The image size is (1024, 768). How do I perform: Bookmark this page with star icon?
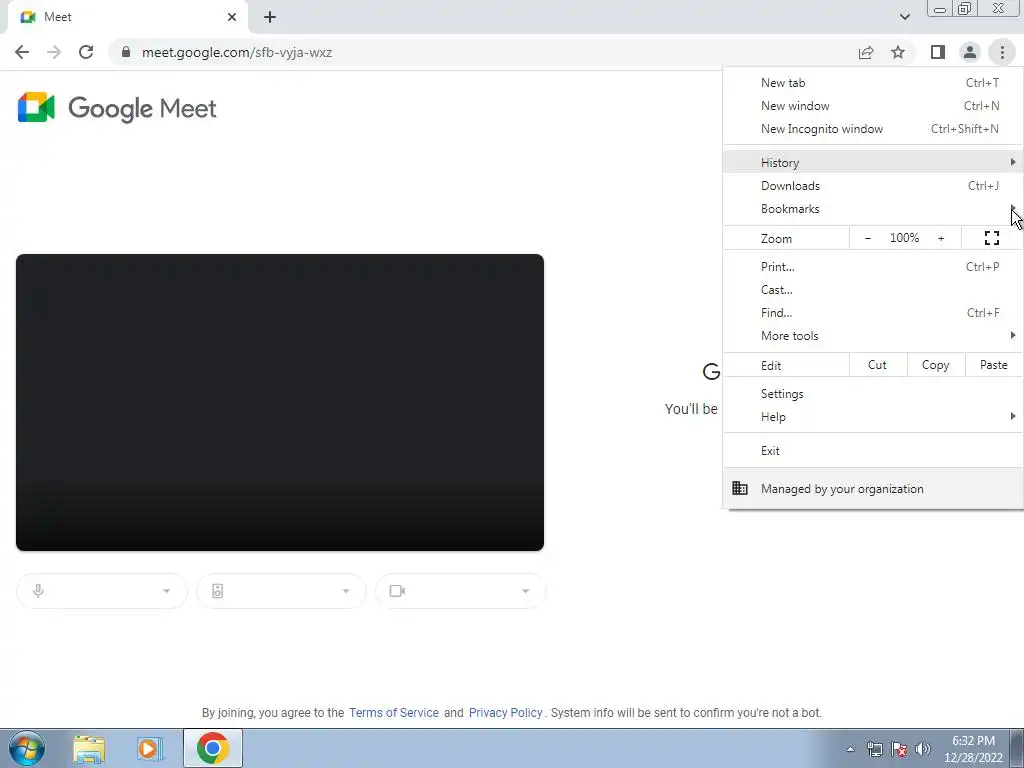(898, 52)
